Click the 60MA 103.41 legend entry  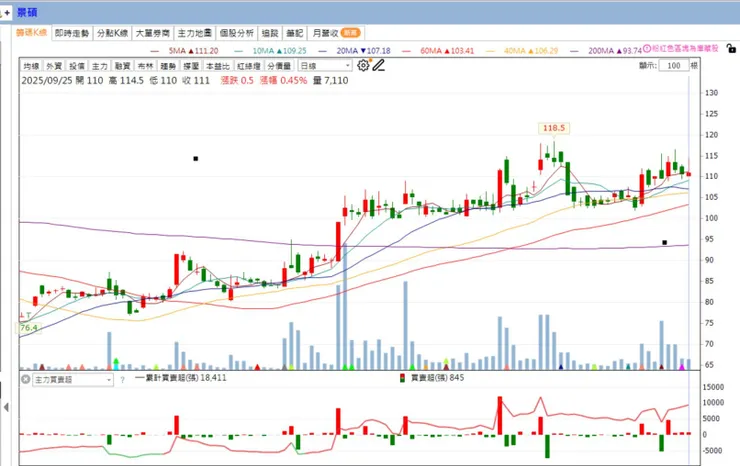pyautogui.click(x=438, y=51)
